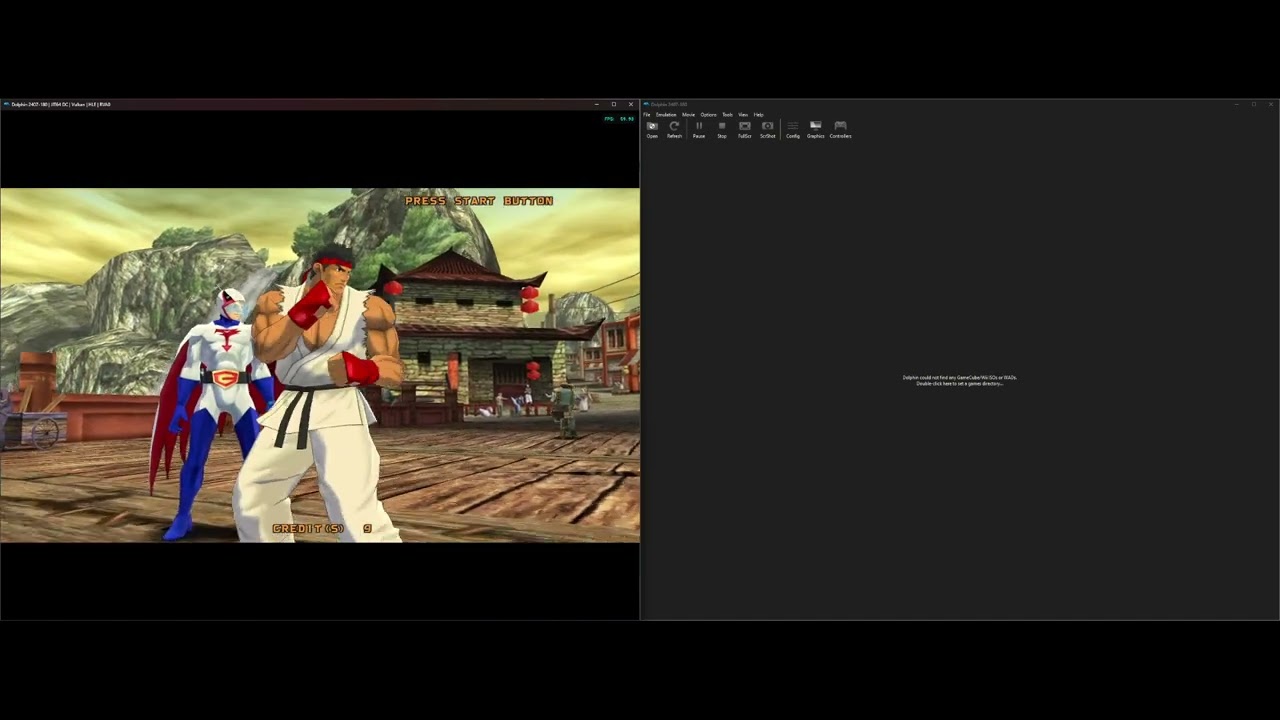
Task: Click the 'CREDIT(S) 9' text in game
Action: [x=322, y=528]
